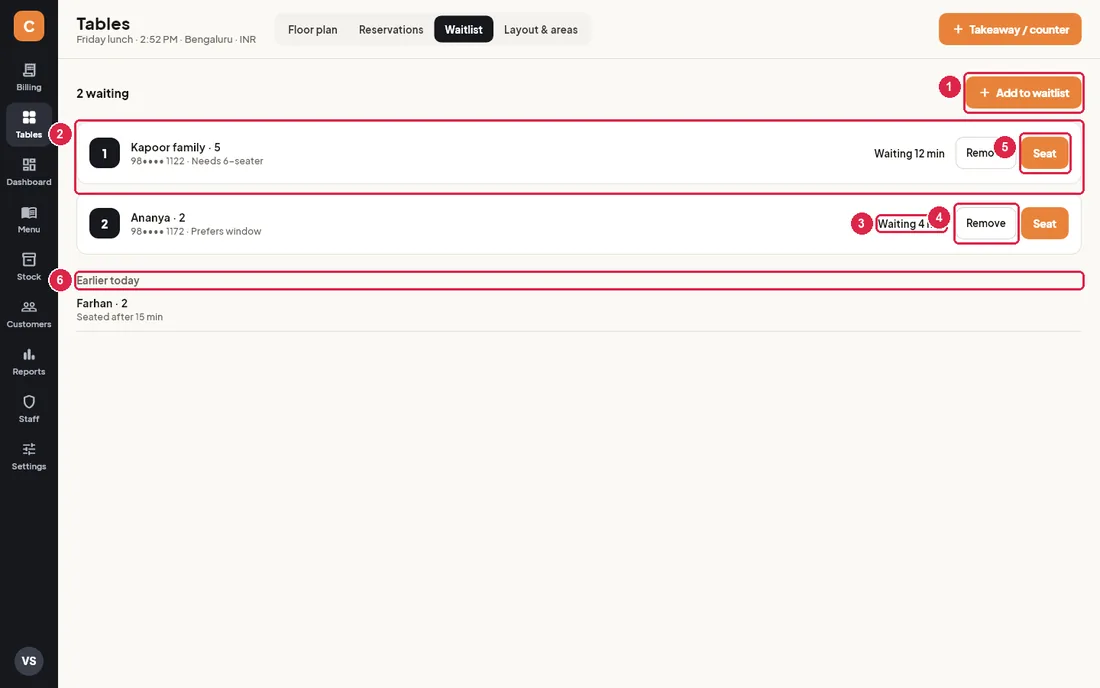1100x688 pixels.
Task: Select the Tables icon in sidebar
Action: (x=29, y=117)
